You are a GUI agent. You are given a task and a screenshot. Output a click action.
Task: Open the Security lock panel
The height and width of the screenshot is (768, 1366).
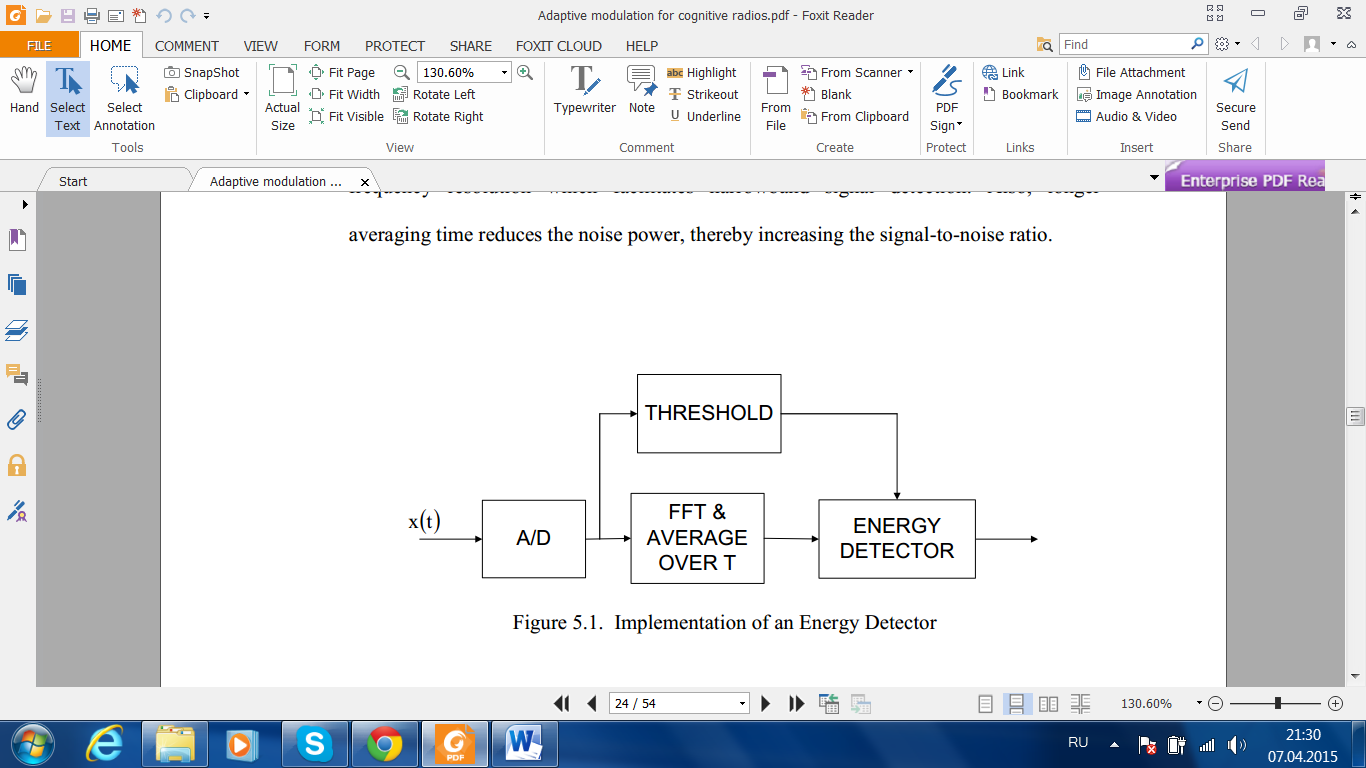point(17,465)
